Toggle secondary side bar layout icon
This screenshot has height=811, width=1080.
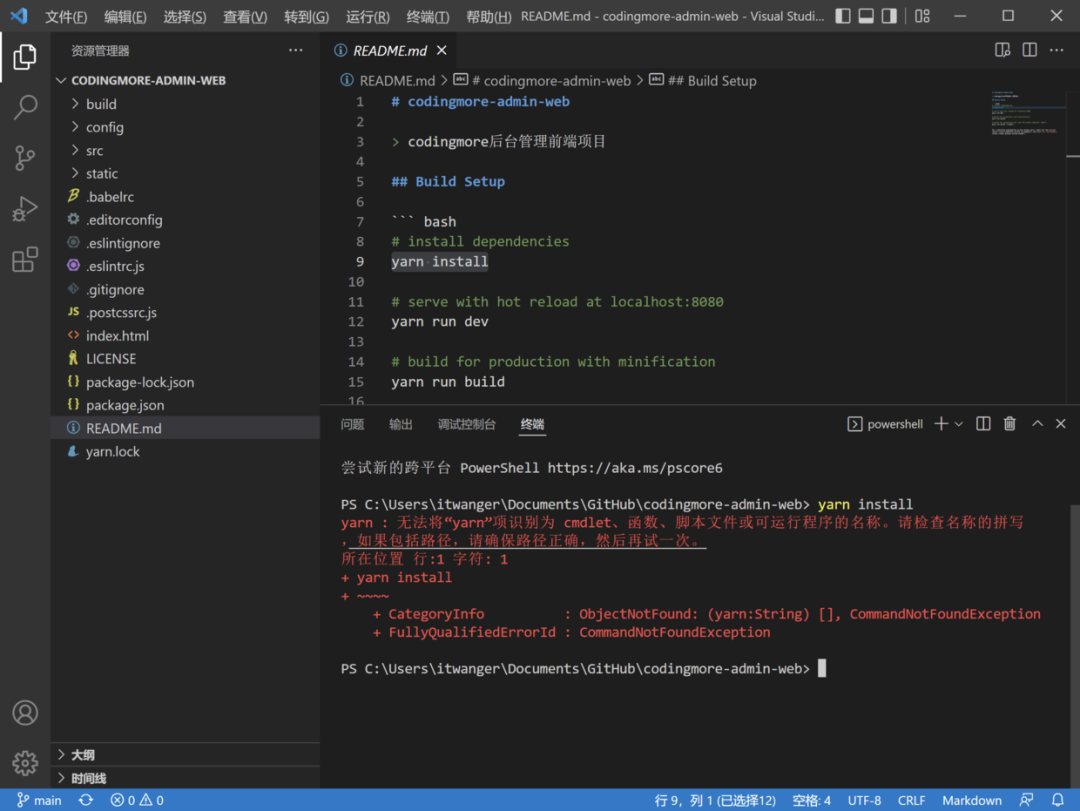tap(889, 16)
